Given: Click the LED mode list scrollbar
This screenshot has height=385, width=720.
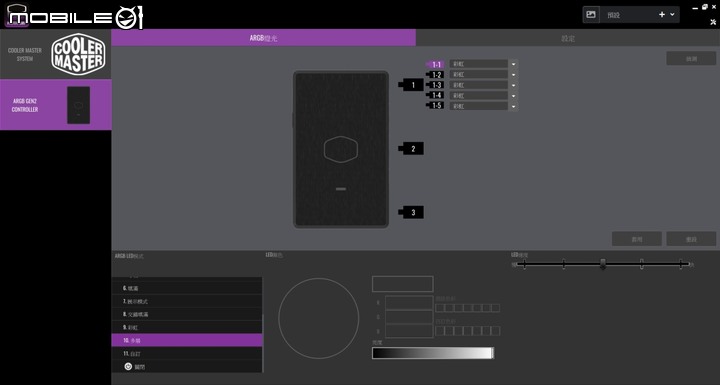Looking at the screenshot, I should [263, 344].
